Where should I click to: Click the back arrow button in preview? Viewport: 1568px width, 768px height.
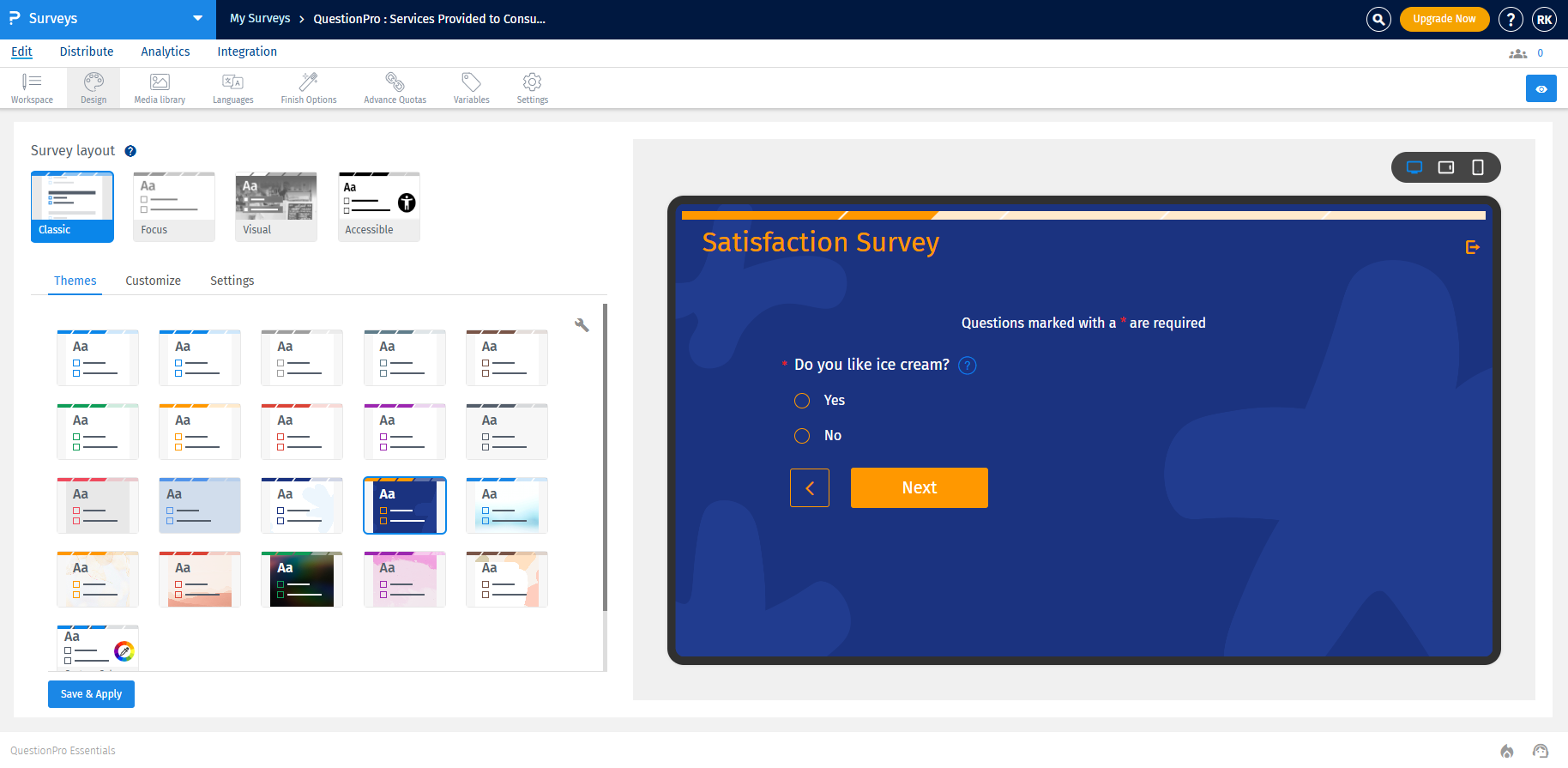810,487
